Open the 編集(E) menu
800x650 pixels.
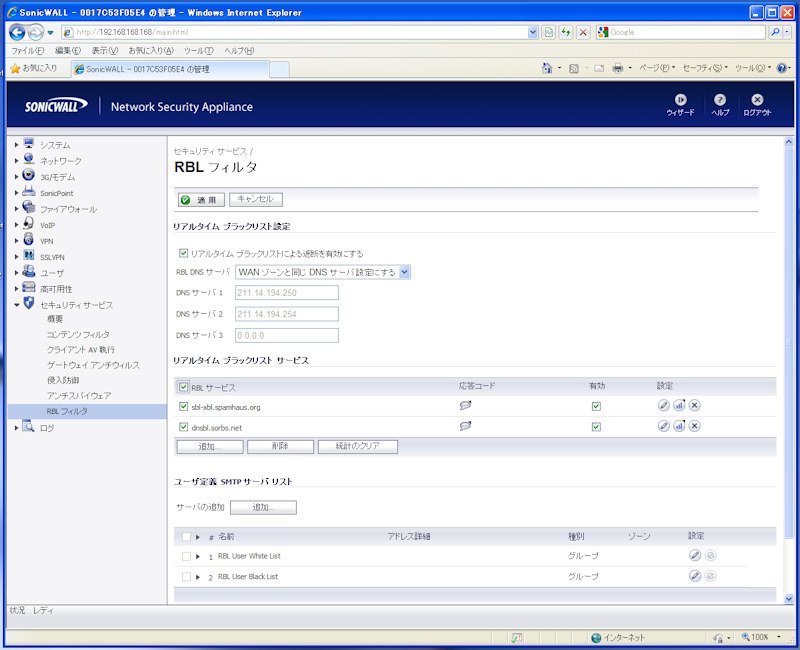coord(68,51)
